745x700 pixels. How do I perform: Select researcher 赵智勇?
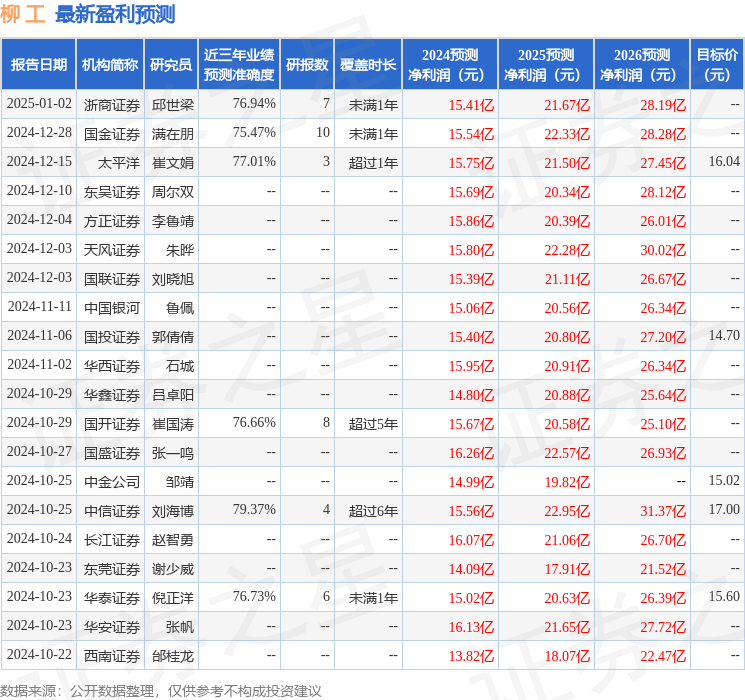[x=173, y=540]
